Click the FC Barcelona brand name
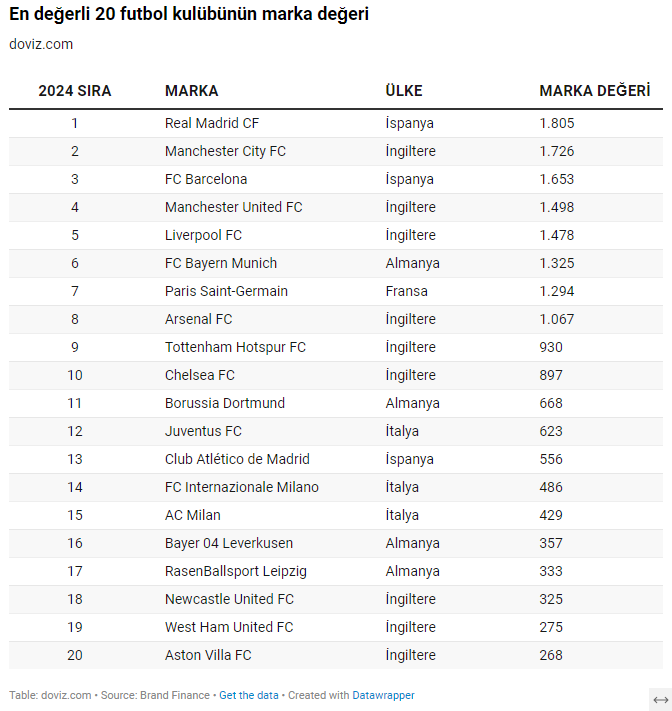The image size is (672, 711). [206, 179]
